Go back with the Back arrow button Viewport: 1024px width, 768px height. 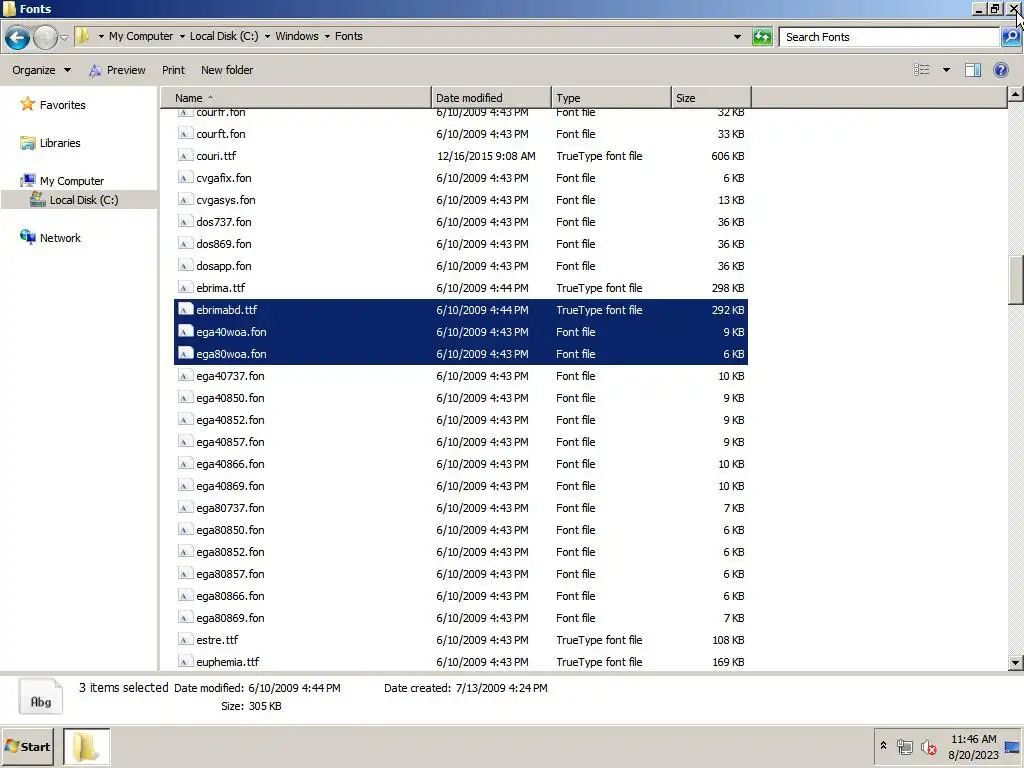click(18, 38)
